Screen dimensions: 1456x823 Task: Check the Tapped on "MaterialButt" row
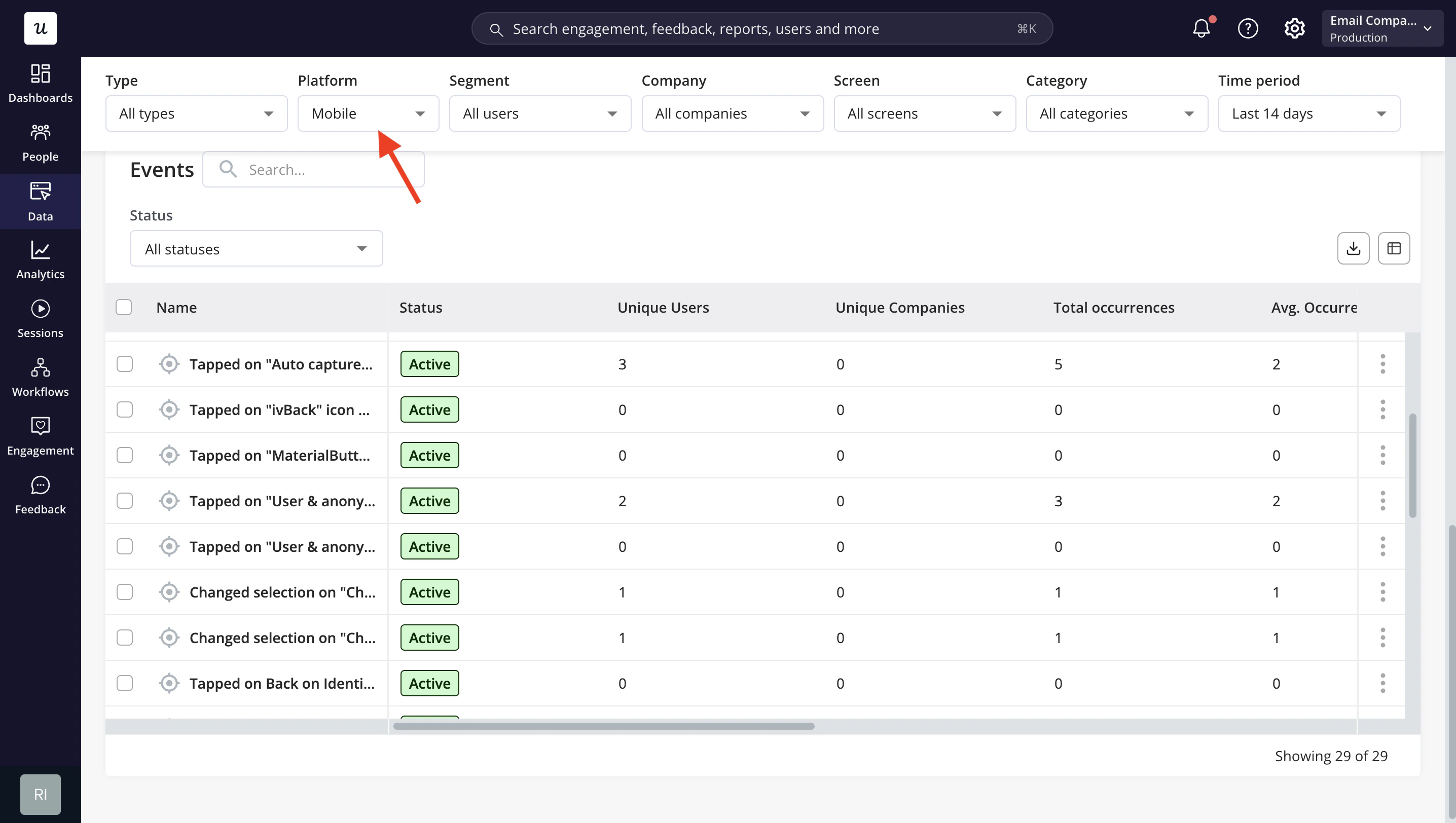[x=124, y=455]
